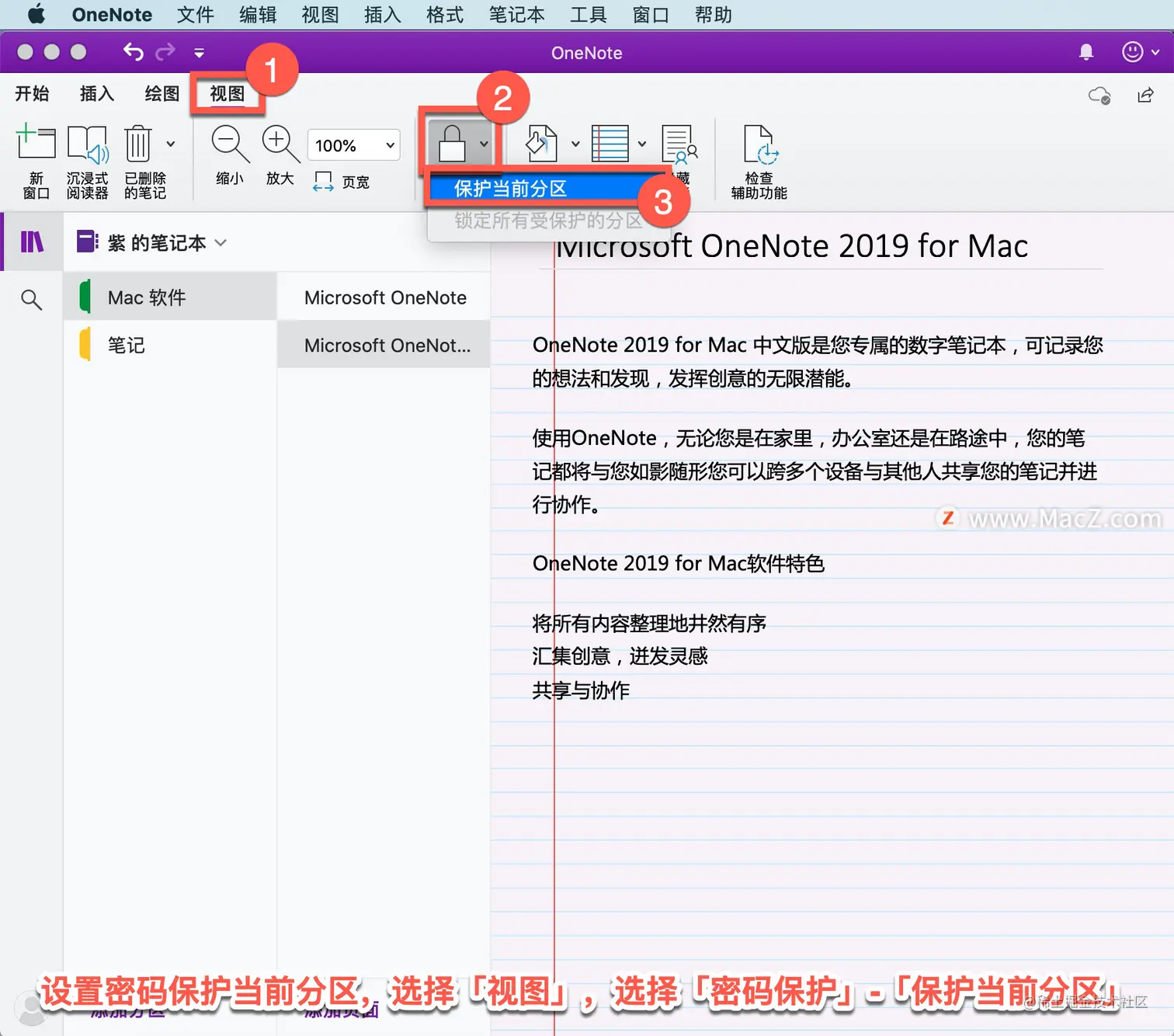Click the smiley feedback icon
Viewport: 1174px width, 1036px height.
[1133, 52]
